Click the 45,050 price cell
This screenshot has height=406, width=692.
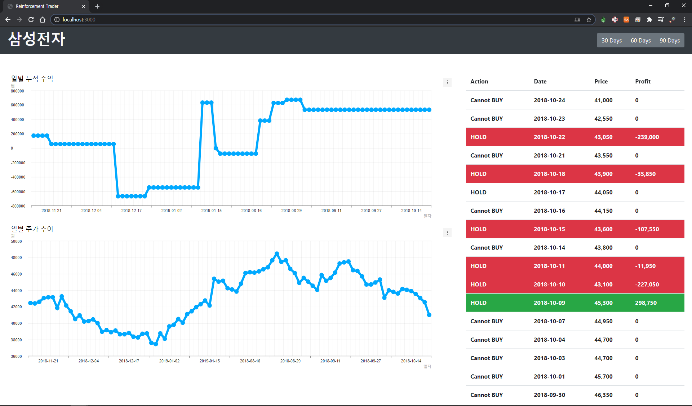pyautogui.click(x=603, y=137)
